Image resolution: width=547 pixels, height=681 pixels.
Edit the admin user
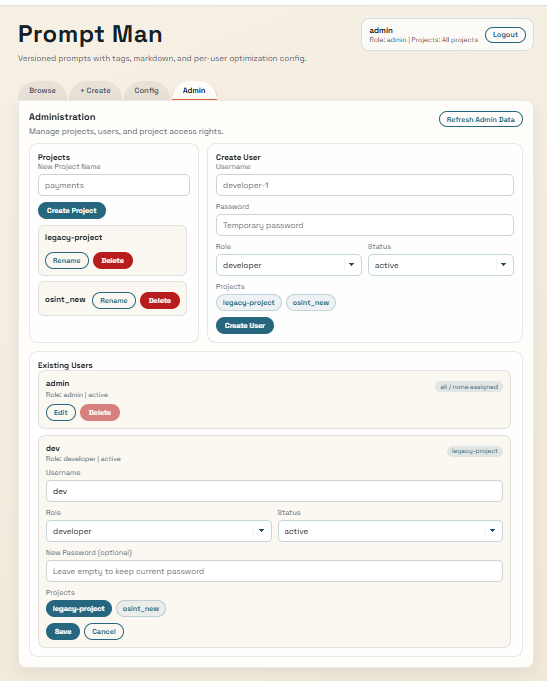pyautogui.click(x=61, y=413)
